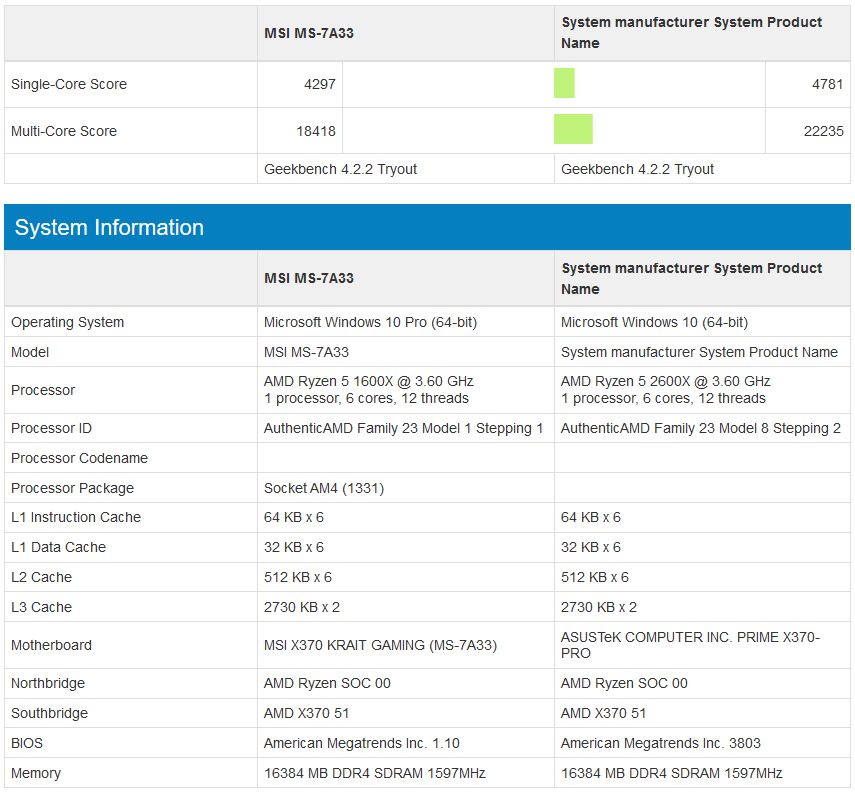Select the Southbridge row label

tap(49, 713)
